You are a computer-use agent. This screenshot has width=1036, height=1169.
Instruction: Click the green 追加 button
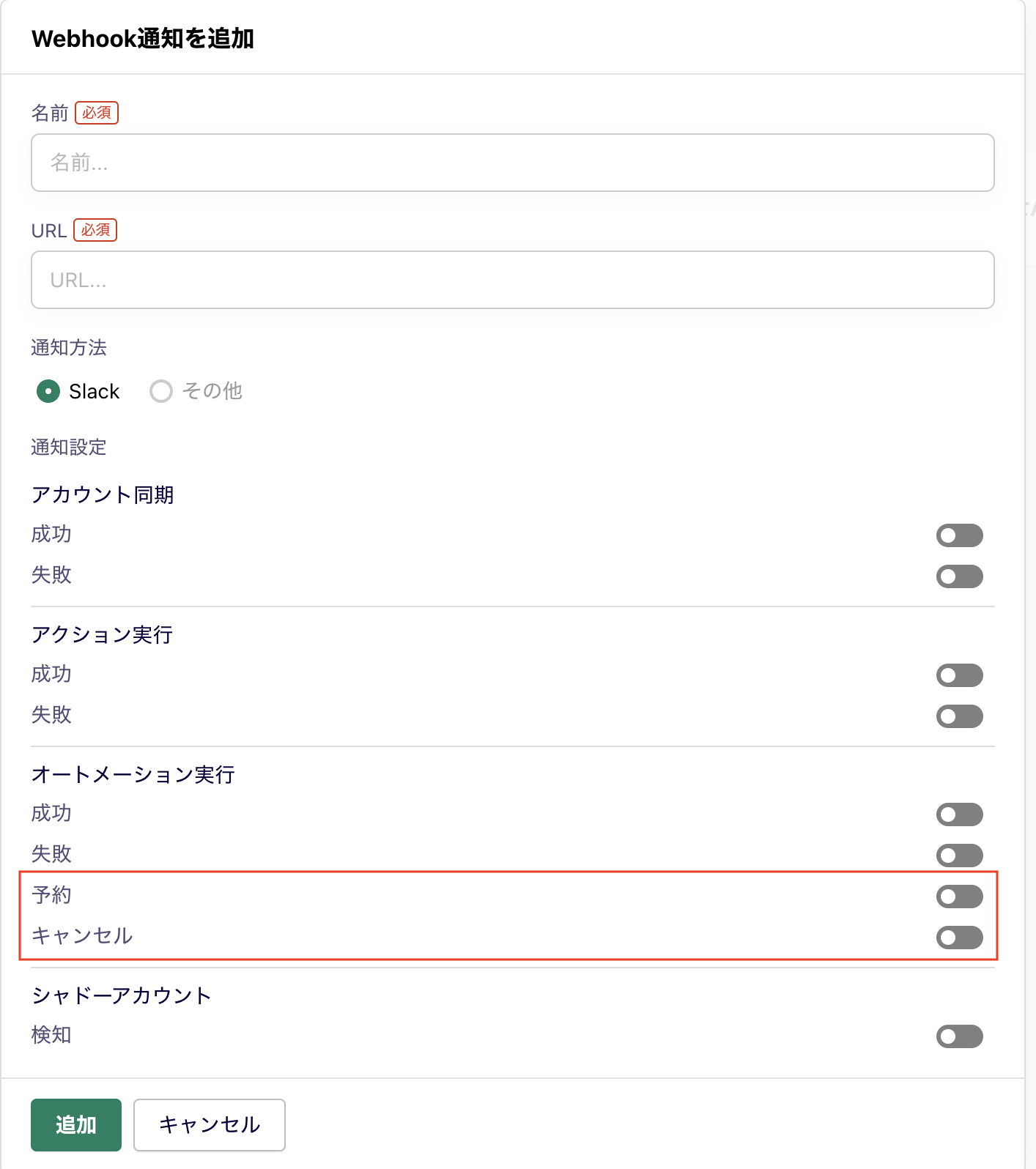(76, 1125)
